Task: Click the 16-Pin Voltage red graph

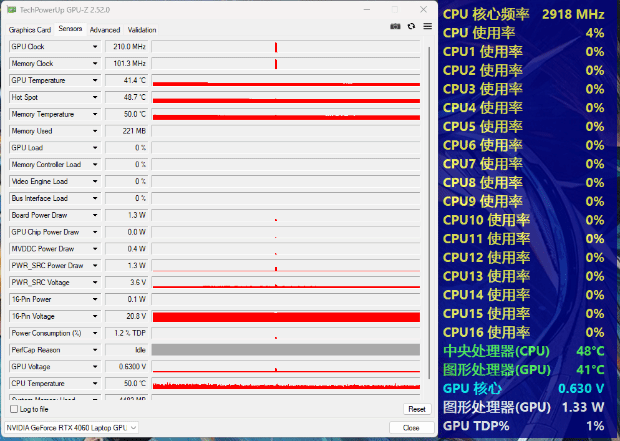Action: click(x=286, y=316)
